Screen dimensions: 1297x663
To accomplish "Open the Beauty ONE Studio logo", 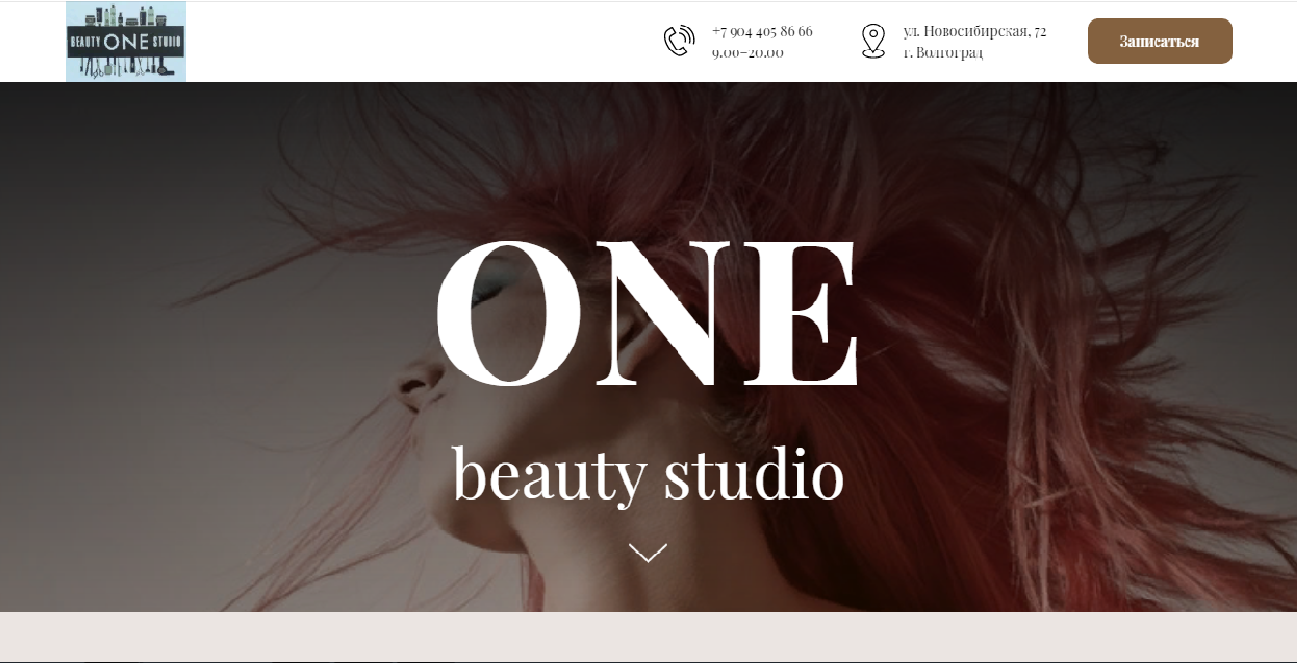I will (126, 42).
